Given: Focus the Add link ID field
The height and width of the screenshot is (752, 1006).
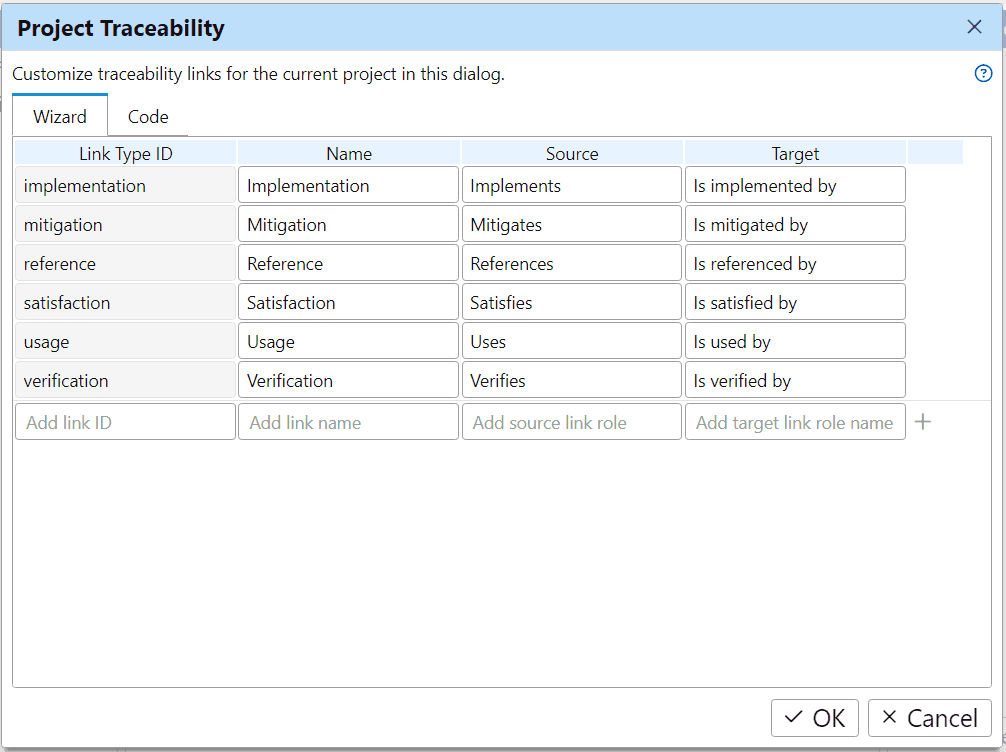Looking at the screenshot, I should 125,422.
